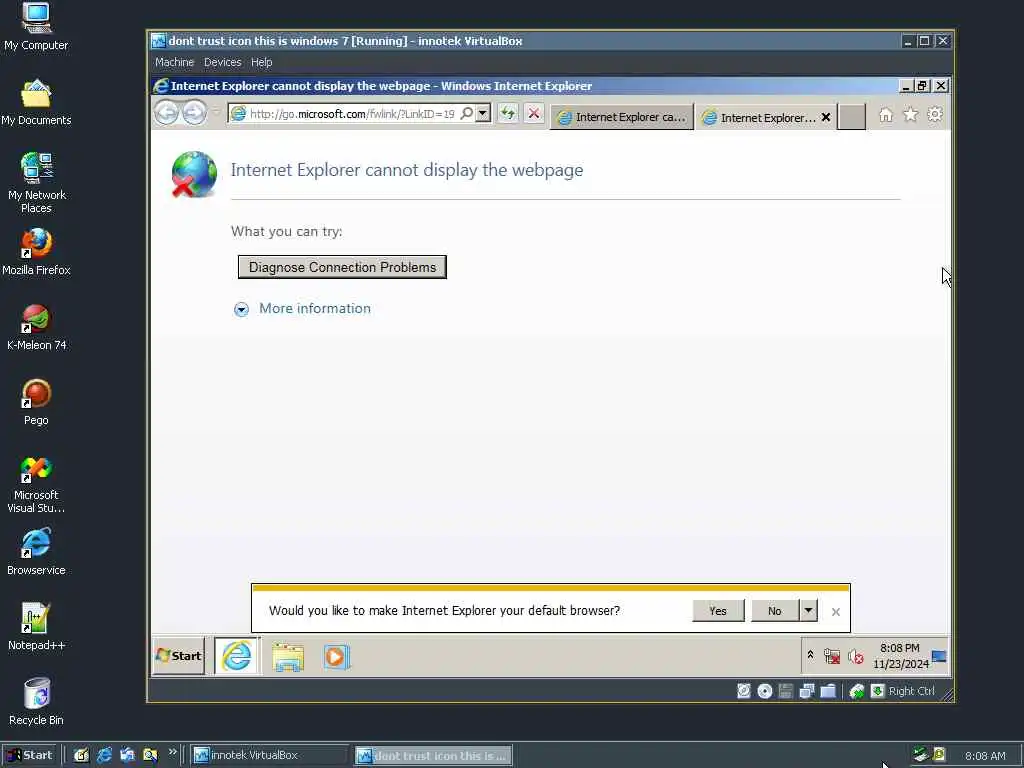Click guest muted speaker tray icon
Screen dimensions: 1024x768
click(x=856, y=656)
